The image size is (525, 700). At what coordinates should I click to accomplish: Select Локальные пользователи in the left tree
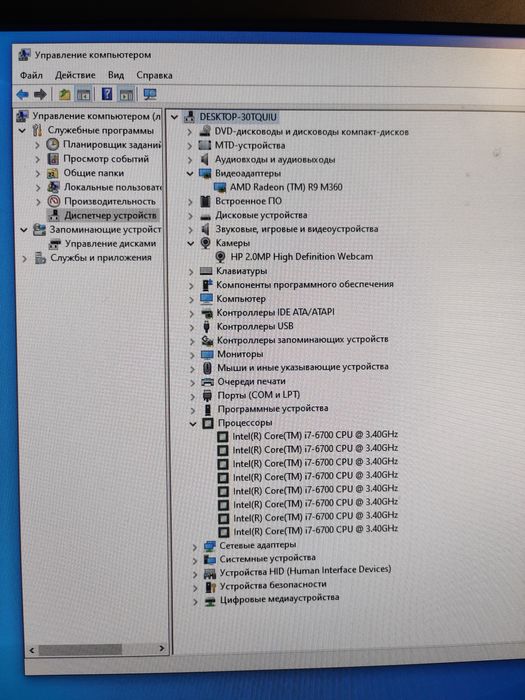(x=112, y=187)
